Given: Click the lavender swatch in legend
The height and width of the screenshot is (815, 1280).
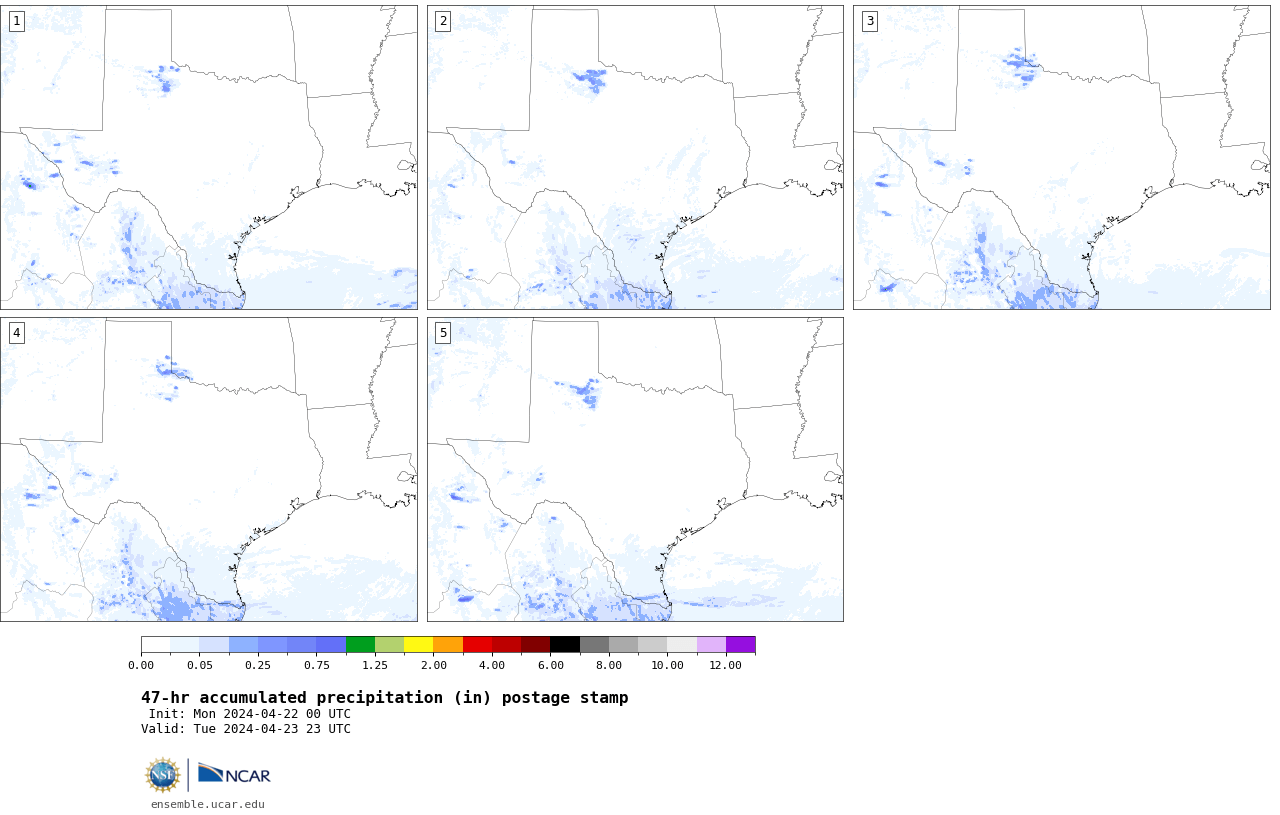Looking at the screenshot, I should click(x=711, y=645).
